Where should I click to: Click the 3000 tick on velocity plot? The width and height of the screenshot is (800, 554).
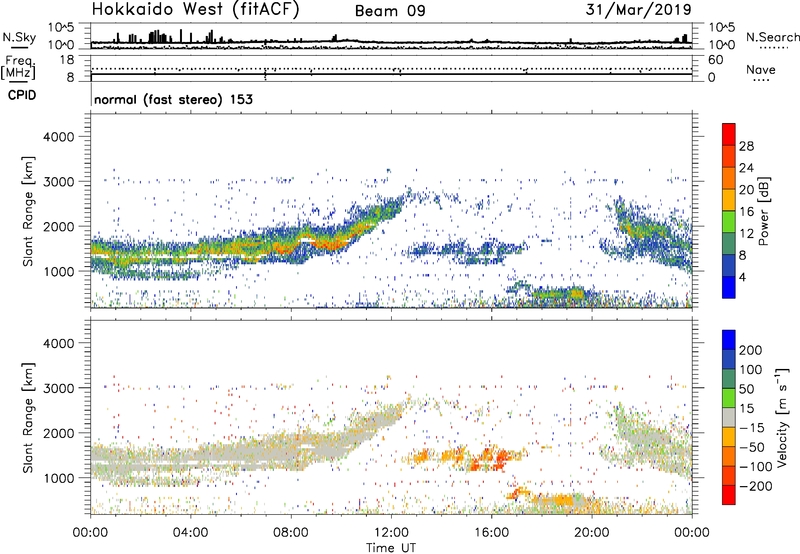click(x=59, y=388)
